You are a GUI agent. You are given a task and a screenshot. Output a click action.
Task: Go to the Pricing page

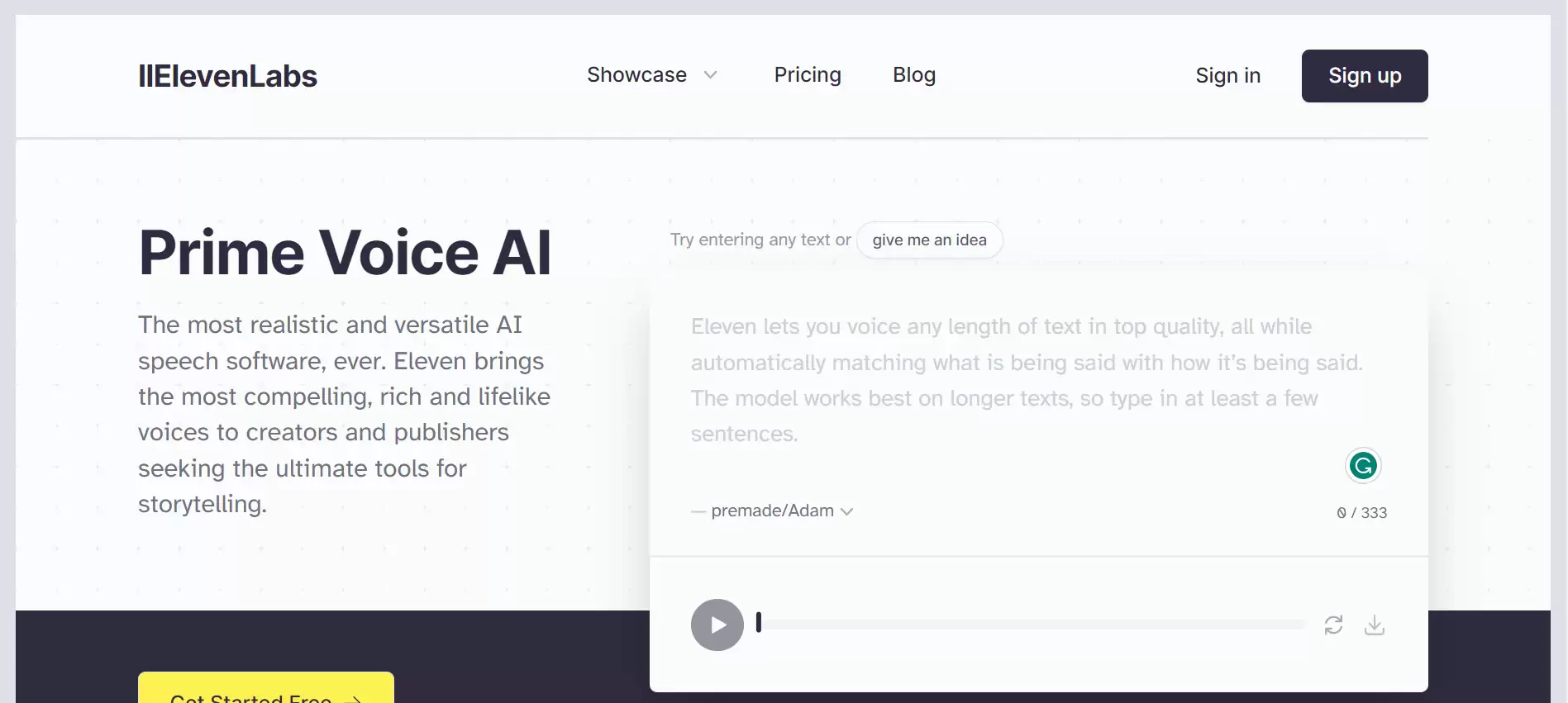coord(808,75)
